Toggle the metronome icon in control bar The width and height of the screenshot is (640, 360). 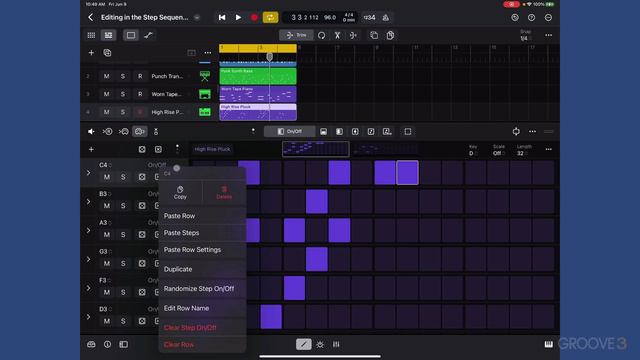click(x=386, y=18)
